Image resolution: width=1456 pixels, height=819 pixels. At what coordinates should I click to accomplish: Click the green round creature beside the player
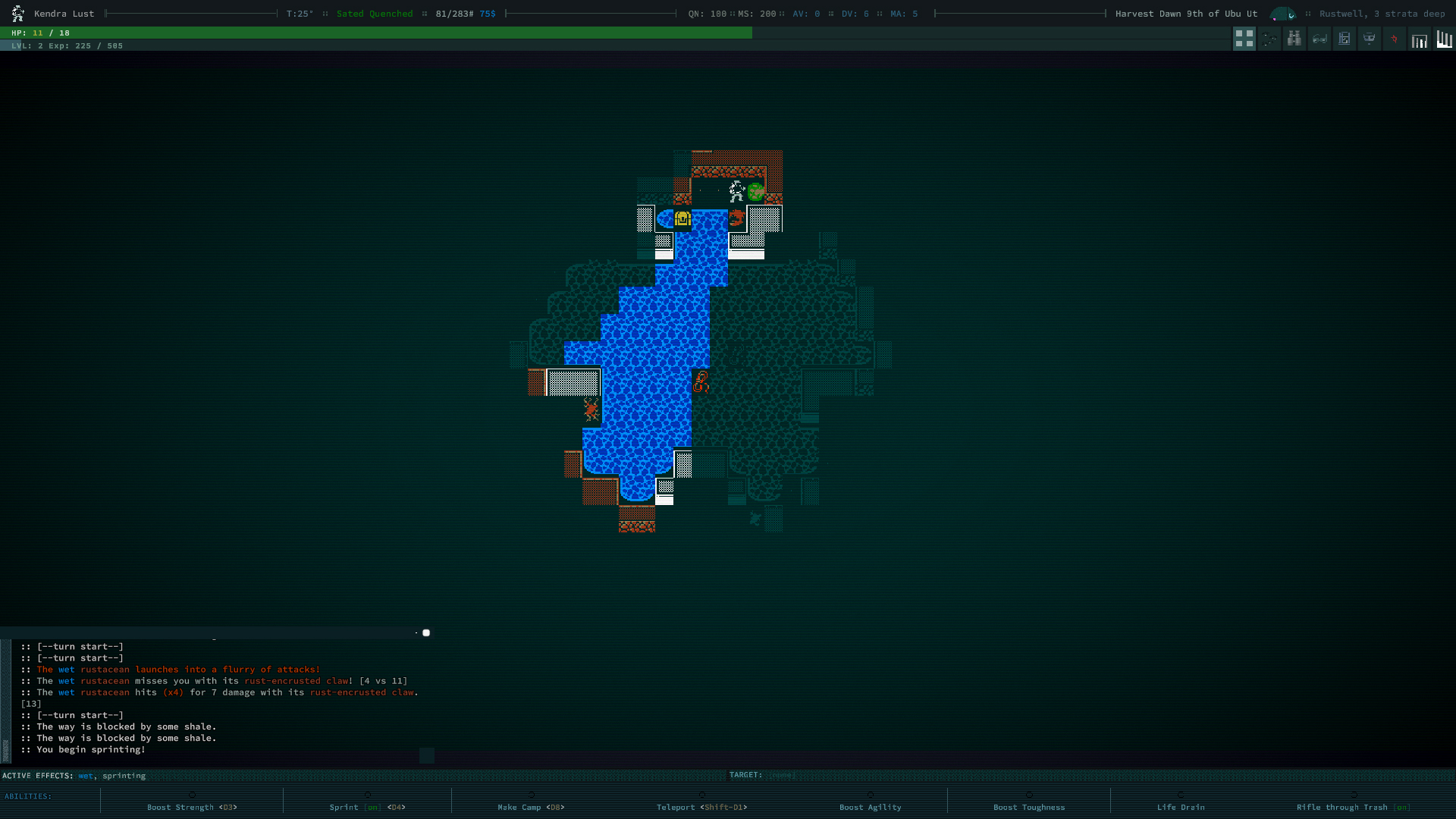pyautogui.click(x=755, y=192)
